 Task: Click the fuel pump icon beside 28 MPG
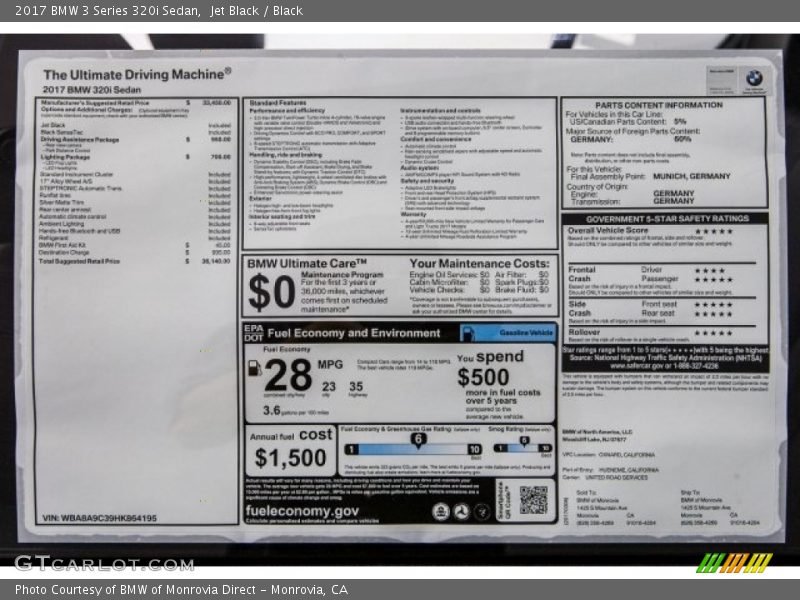click(x=255, y=368)
